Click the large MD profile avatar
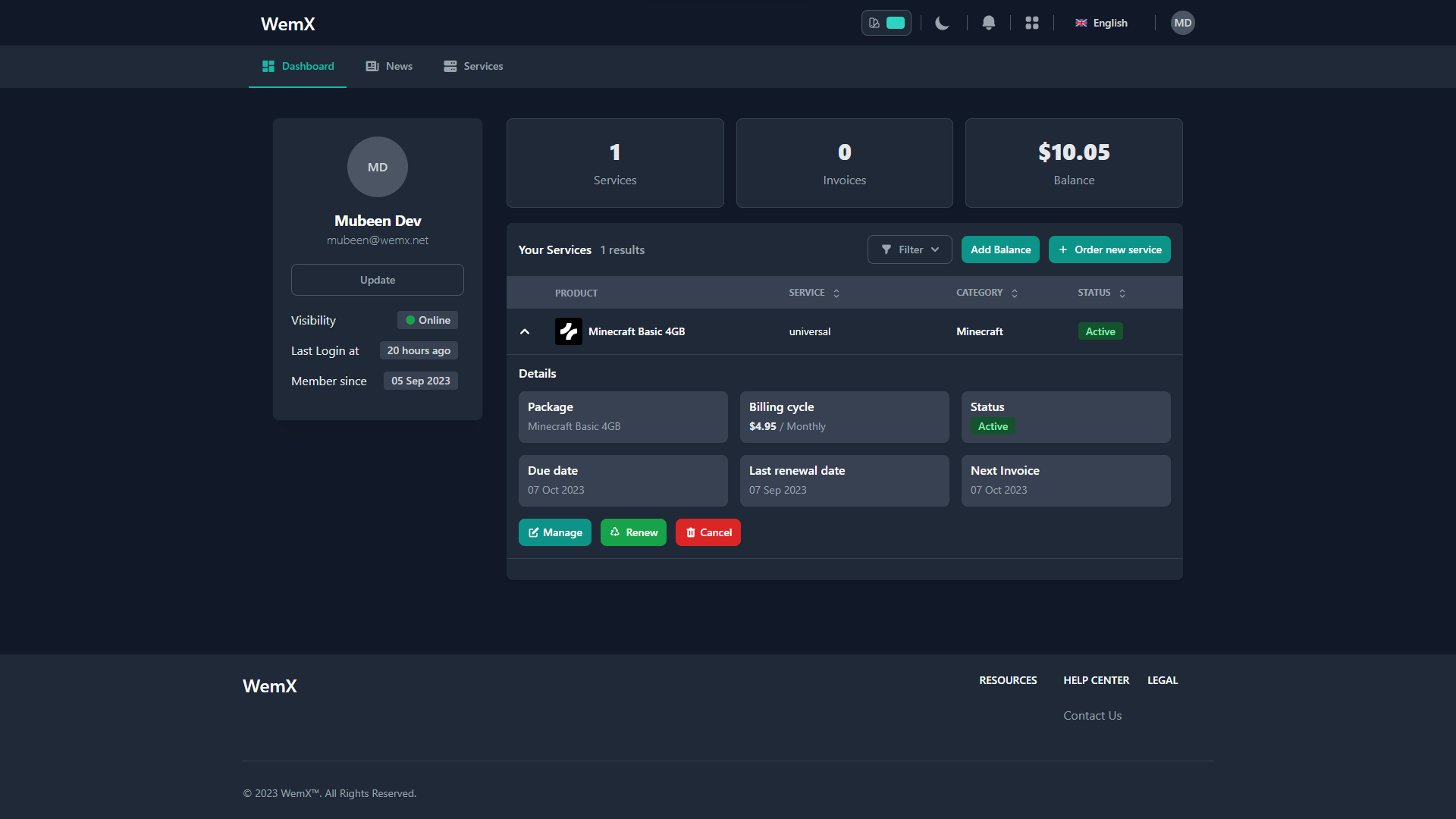The width and height of the screenshot is (1456, 819). [378, 167]
